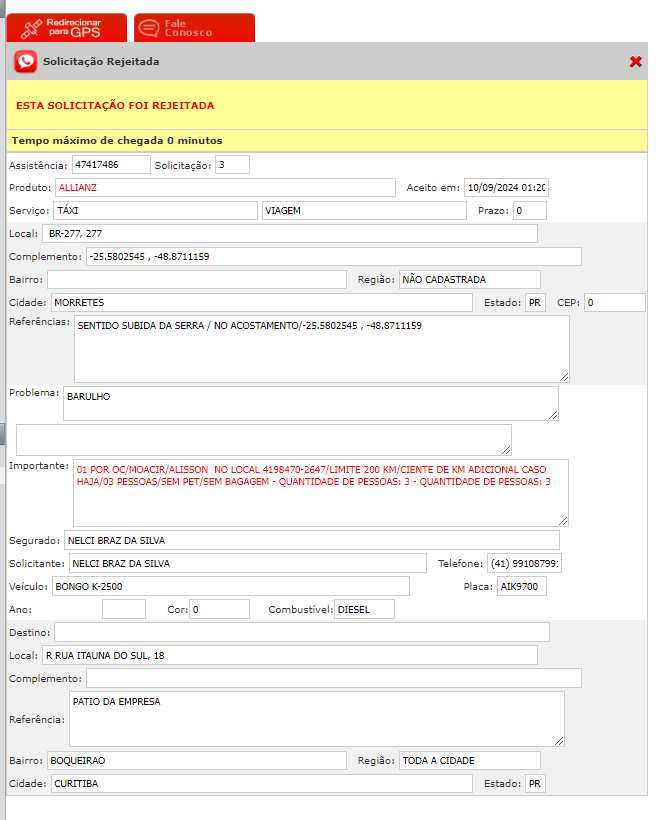Select the Prazo field
The image size is (658, 820).
tap(530, 211)
